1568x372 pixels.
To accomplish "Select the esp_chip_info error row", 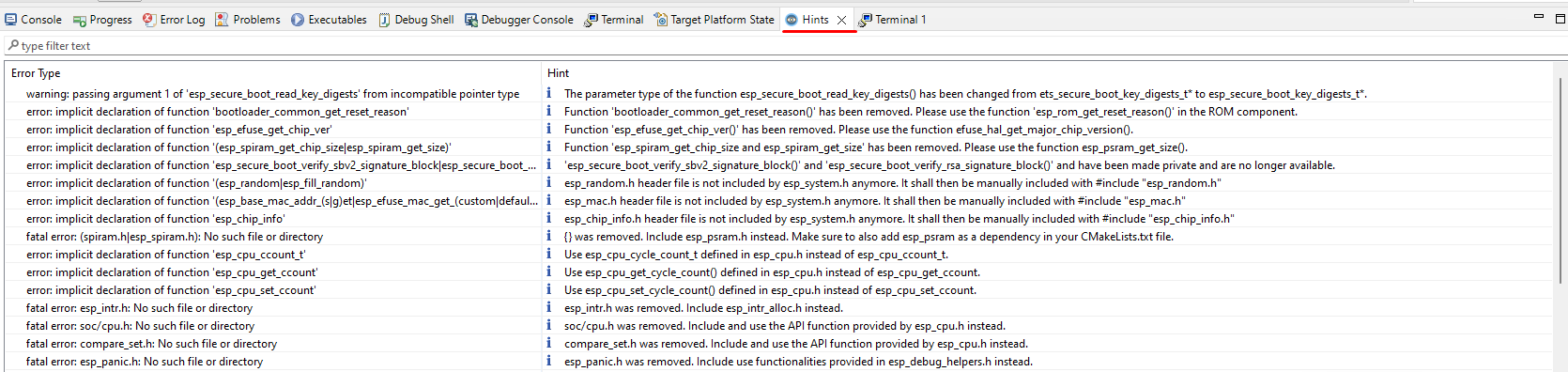I will (x=777, y=219).
